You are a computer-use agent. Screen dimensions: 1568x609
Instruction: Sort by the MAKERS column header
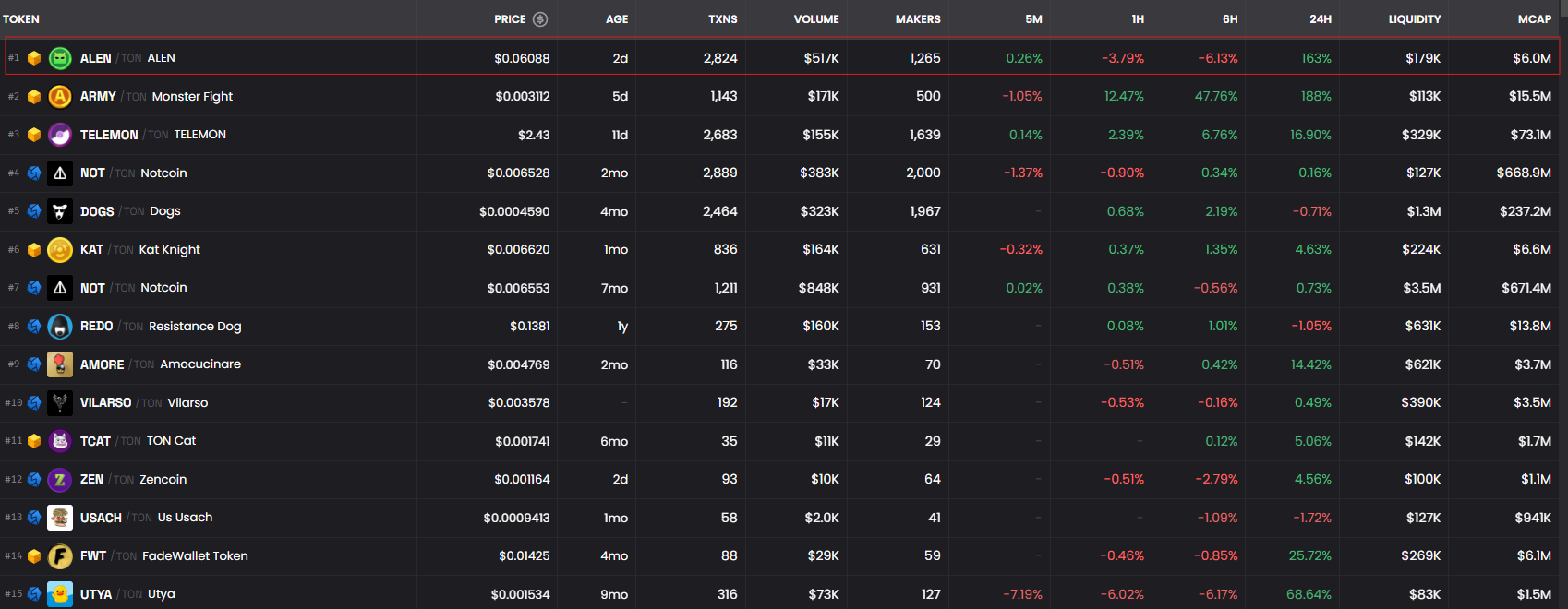click(x=918, y=19)
